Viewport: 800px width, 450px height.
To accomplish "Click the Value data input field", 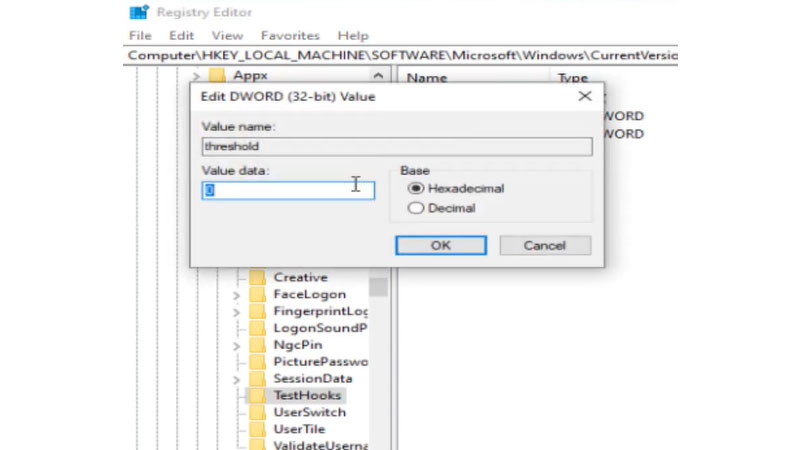I will [x=288, y=190].
